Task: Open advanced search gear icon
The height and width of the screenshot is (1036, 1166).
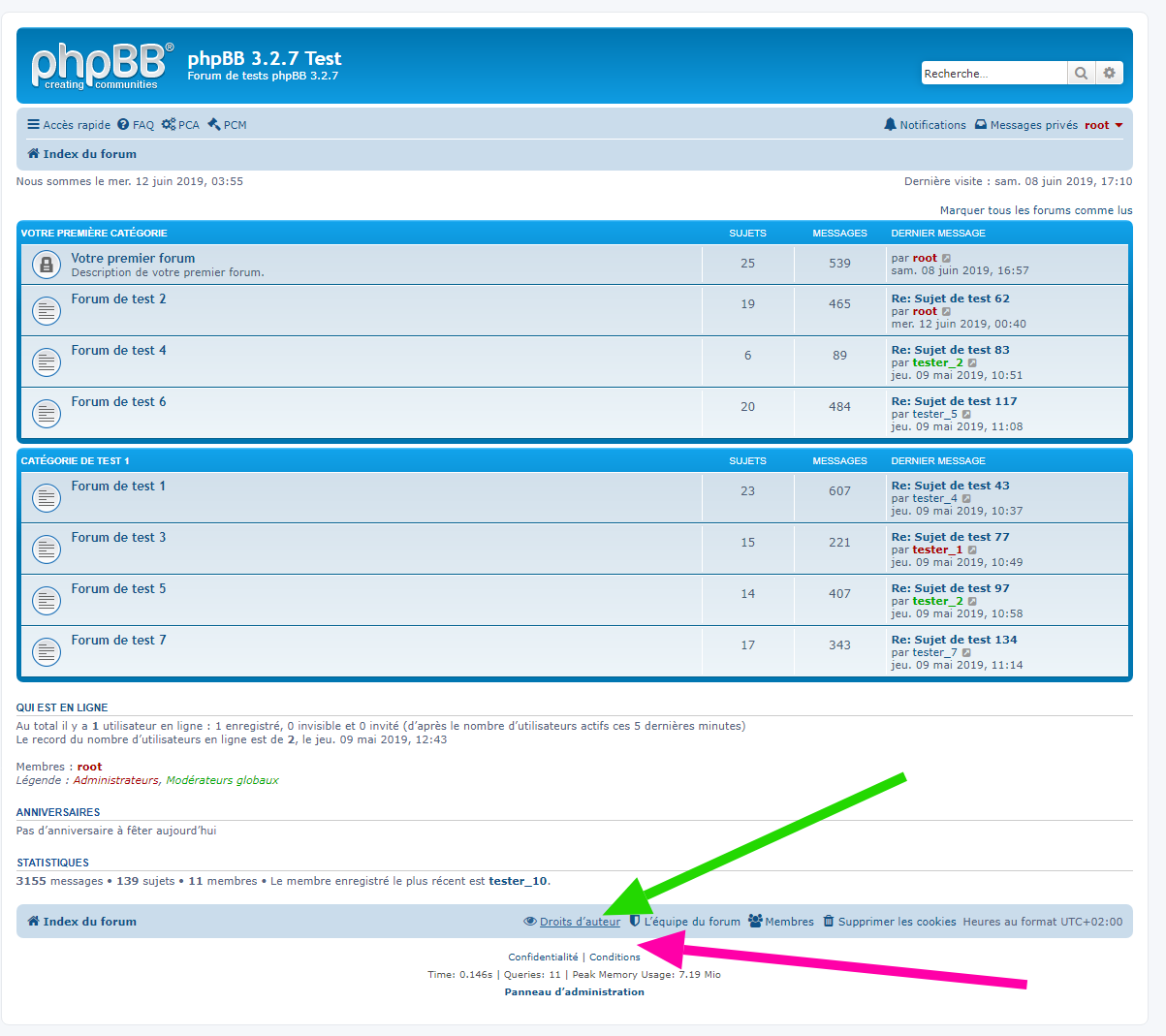Action: (1110, 74)
